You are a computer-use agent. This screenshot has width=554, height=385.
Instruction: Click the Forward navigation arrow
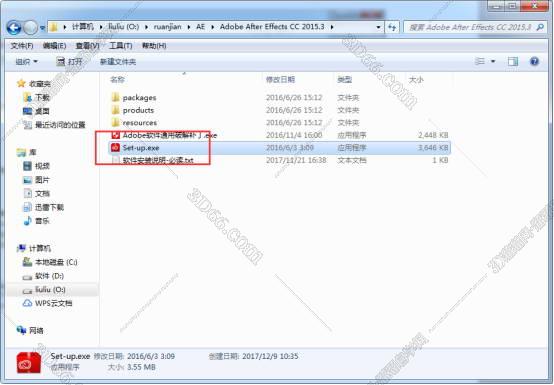(x=30, y=28)
